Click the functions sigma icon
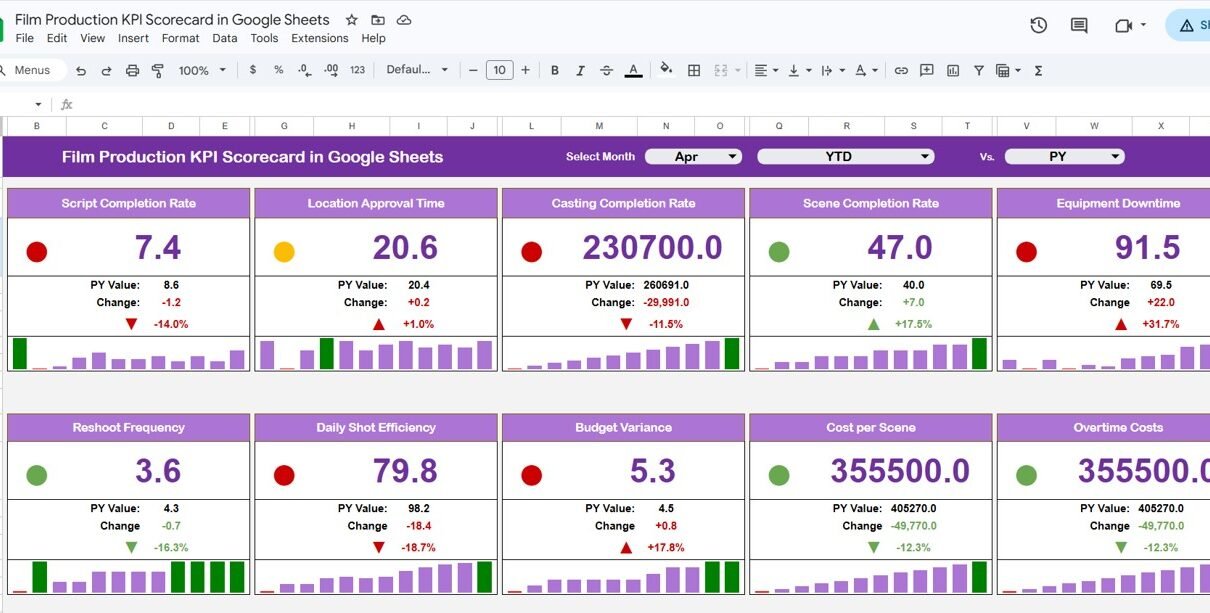Viewport: 1210px width, 613px height. (x=1038, y=70)
